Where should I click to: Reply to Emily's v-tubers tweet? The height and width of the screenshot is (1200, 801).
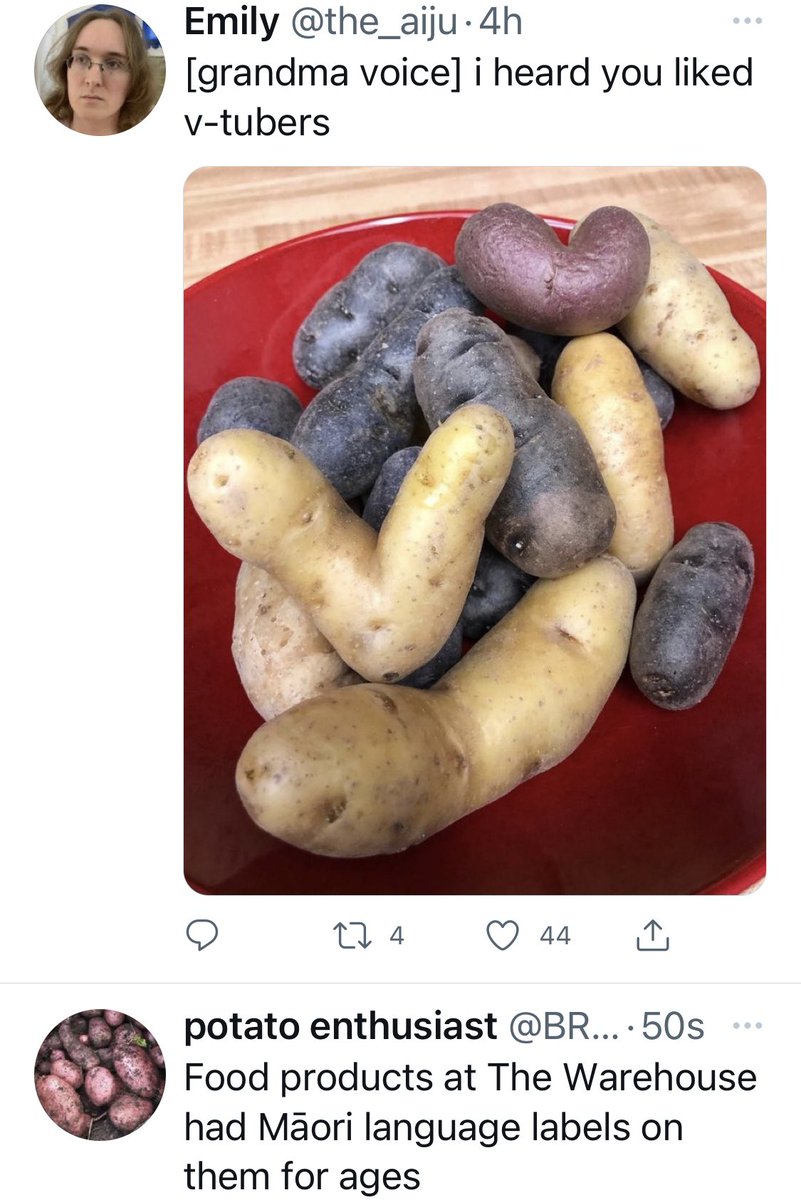(203, 935)
